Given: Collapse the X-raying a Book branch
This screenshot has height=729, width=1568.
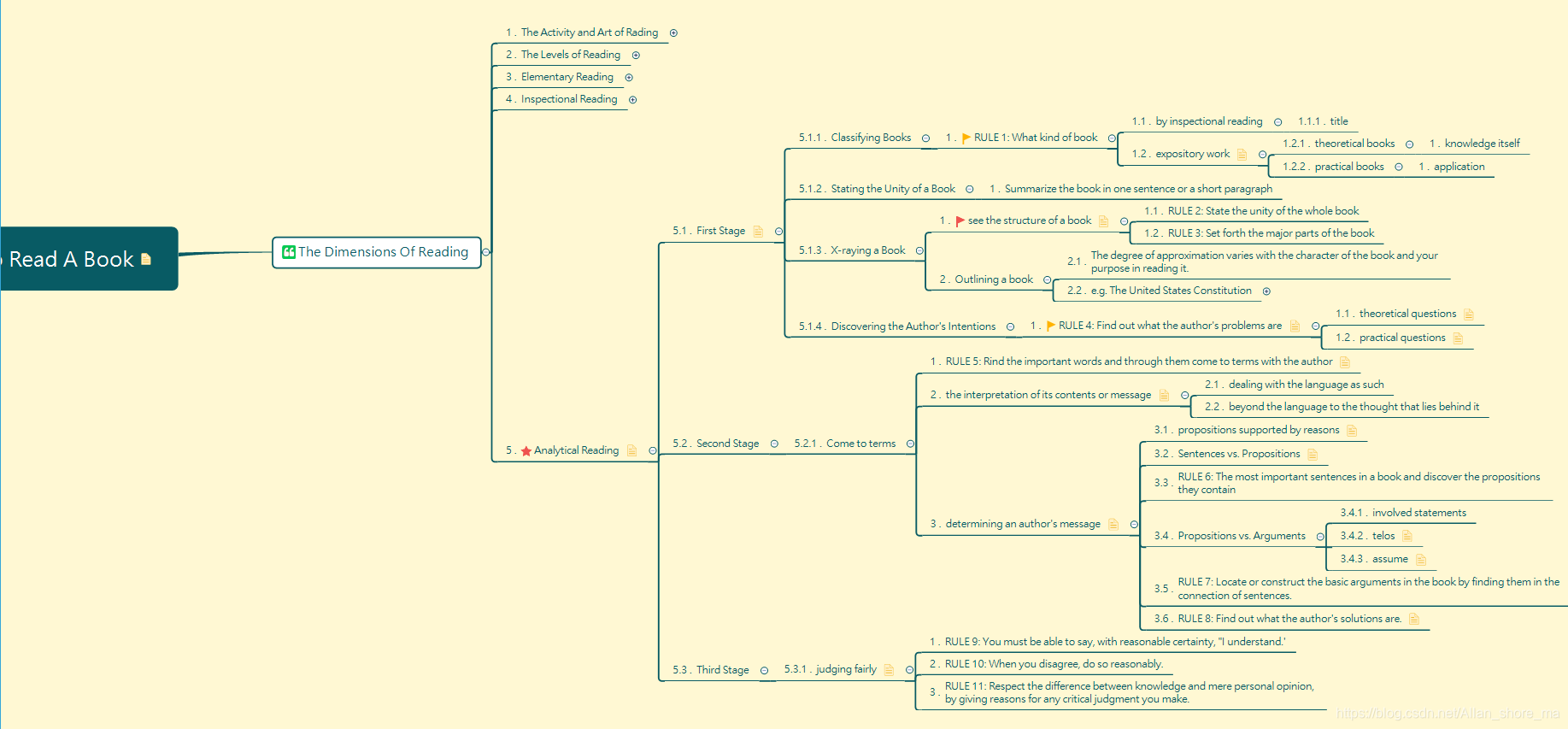Looking at the screenshot, I should 919,251.
